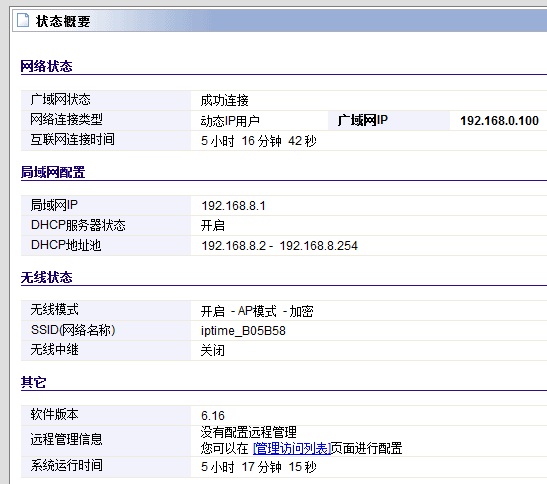Image resolution: width=547 pixels, height=484 pixels.
Task: Select the 状态概要 page title
Action: pyautogui.click(x=63, y=21)
